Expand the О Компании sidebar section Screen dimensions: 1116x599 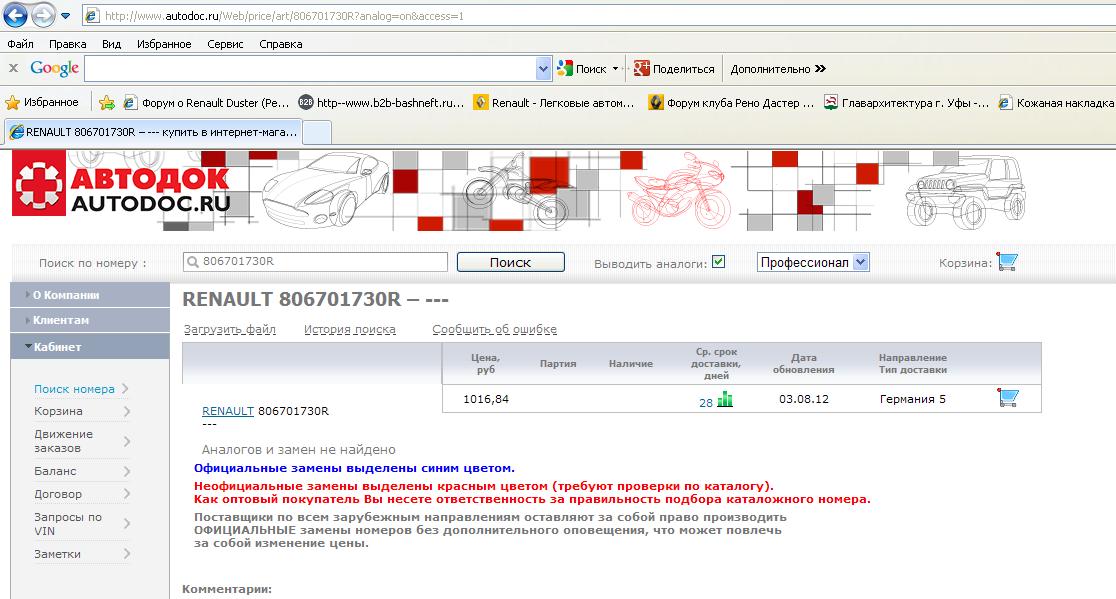[90, 295]
